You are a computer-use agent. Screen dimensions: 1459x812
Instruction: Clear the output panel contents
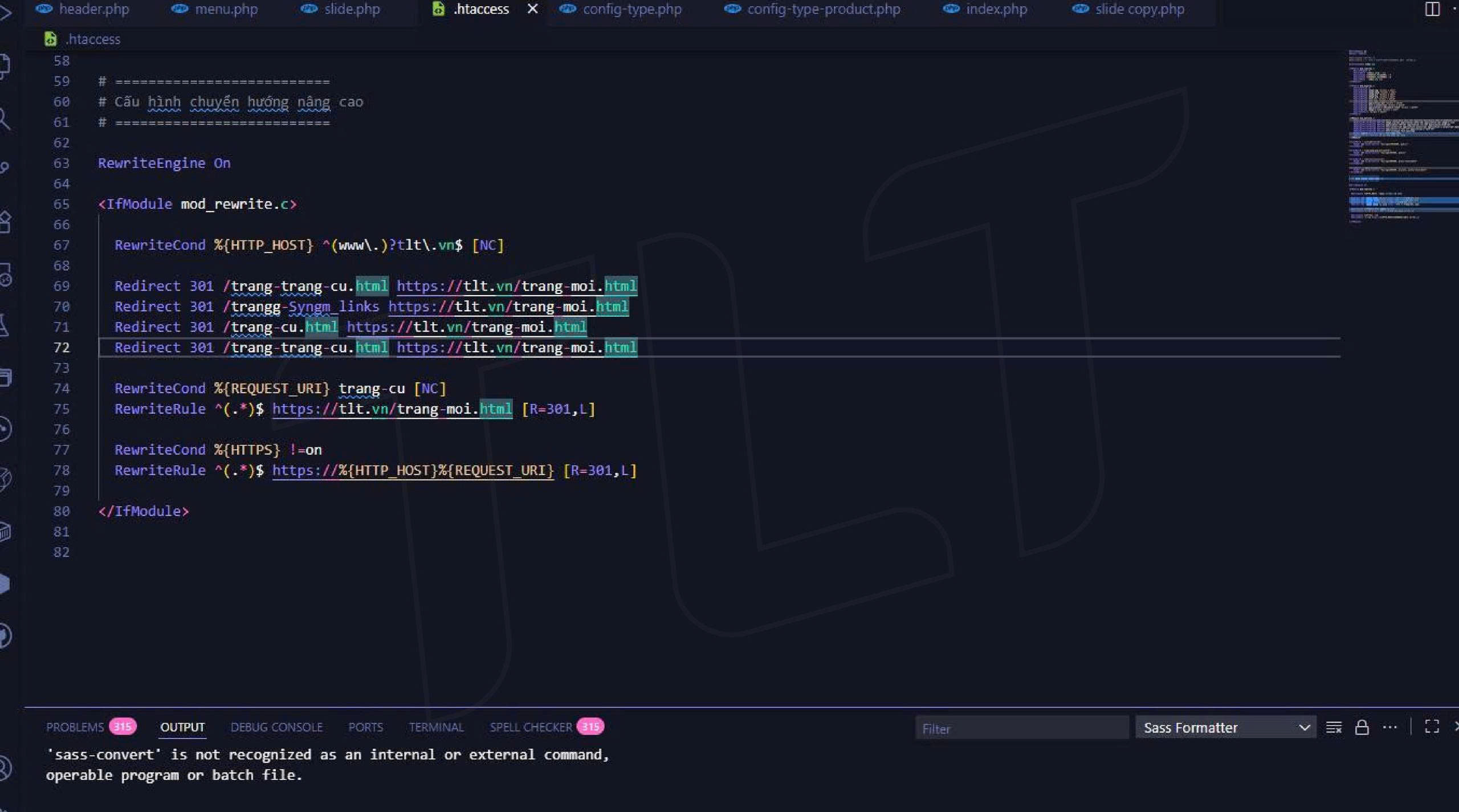[x=1334, y=728]
